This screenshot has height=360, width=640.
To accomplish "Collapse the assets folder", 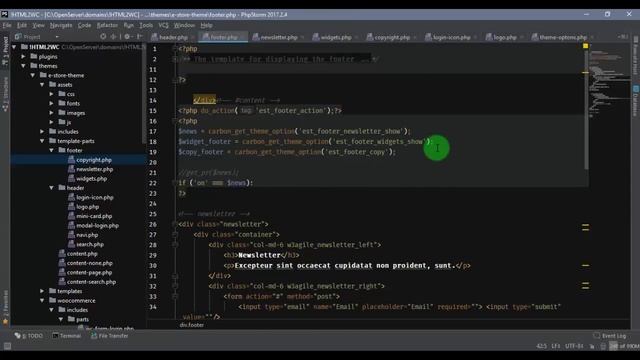I will click(x=42, y=85).
